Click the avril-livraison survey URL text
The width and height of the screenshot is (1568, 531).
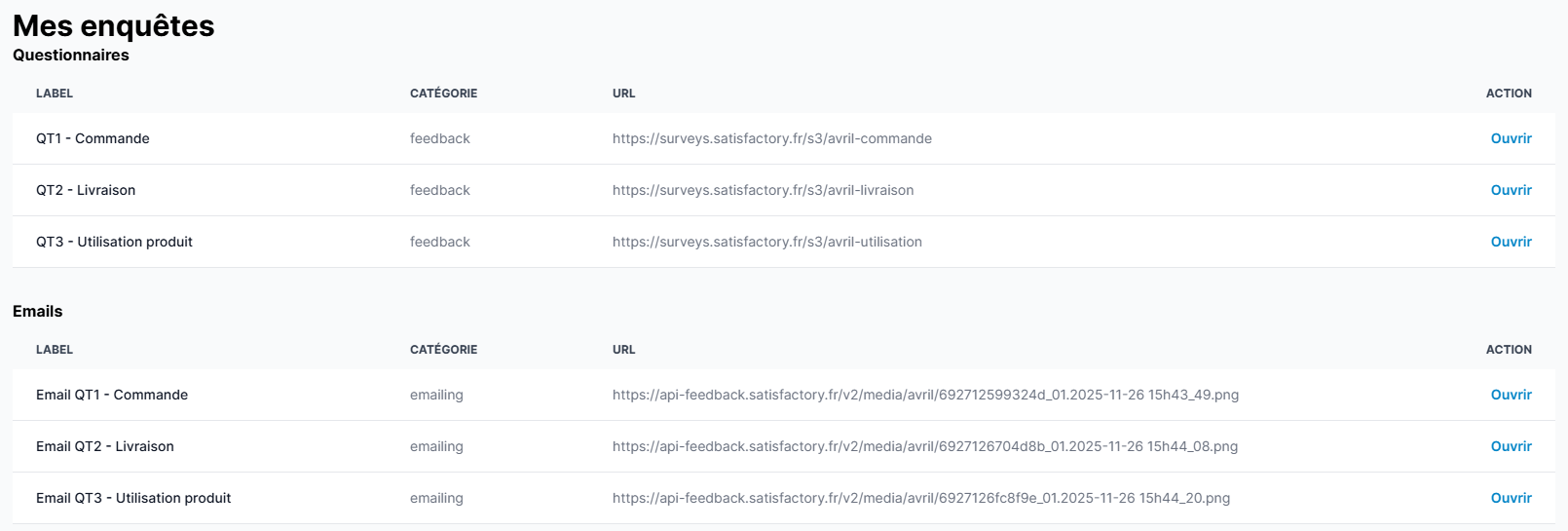pyautogui.click(x=763, y=190)
